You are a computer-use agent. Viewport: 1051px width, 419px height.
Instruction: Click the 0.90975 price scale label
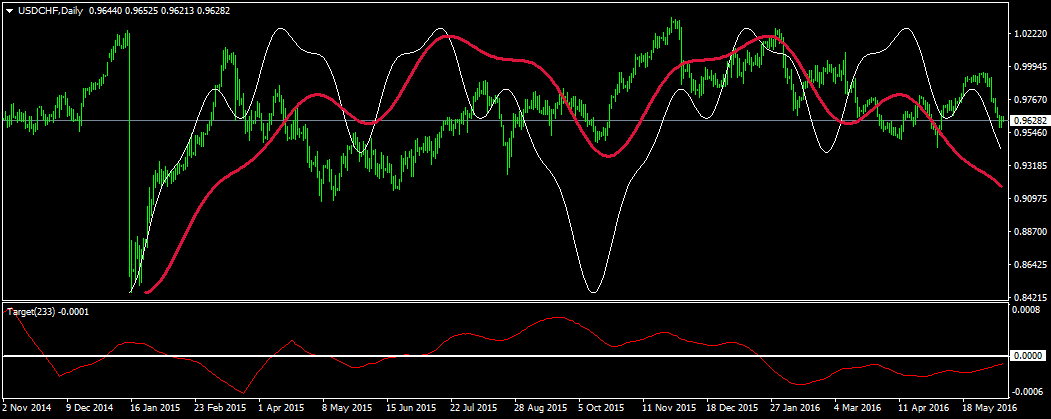click(1029, 199)
